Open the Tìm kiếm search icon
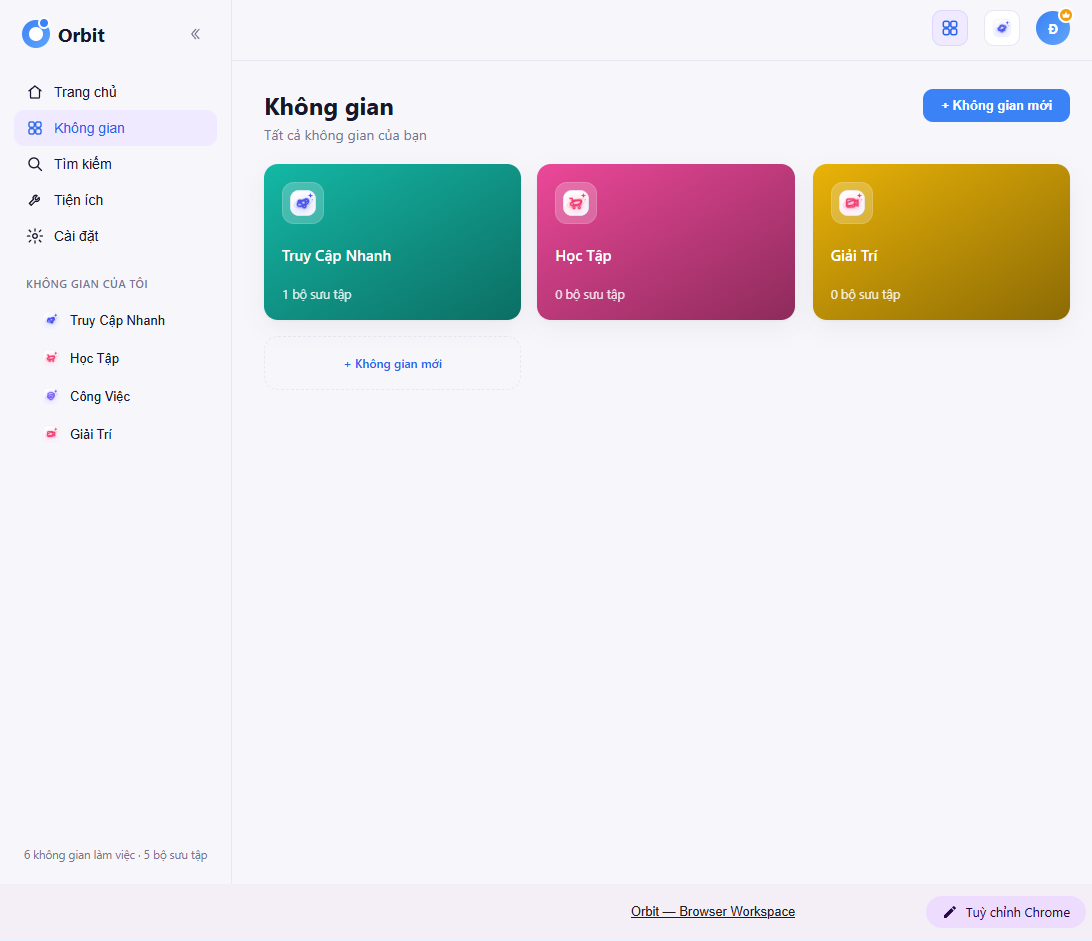Viewport: 1092px width, 941px height. 35,164
